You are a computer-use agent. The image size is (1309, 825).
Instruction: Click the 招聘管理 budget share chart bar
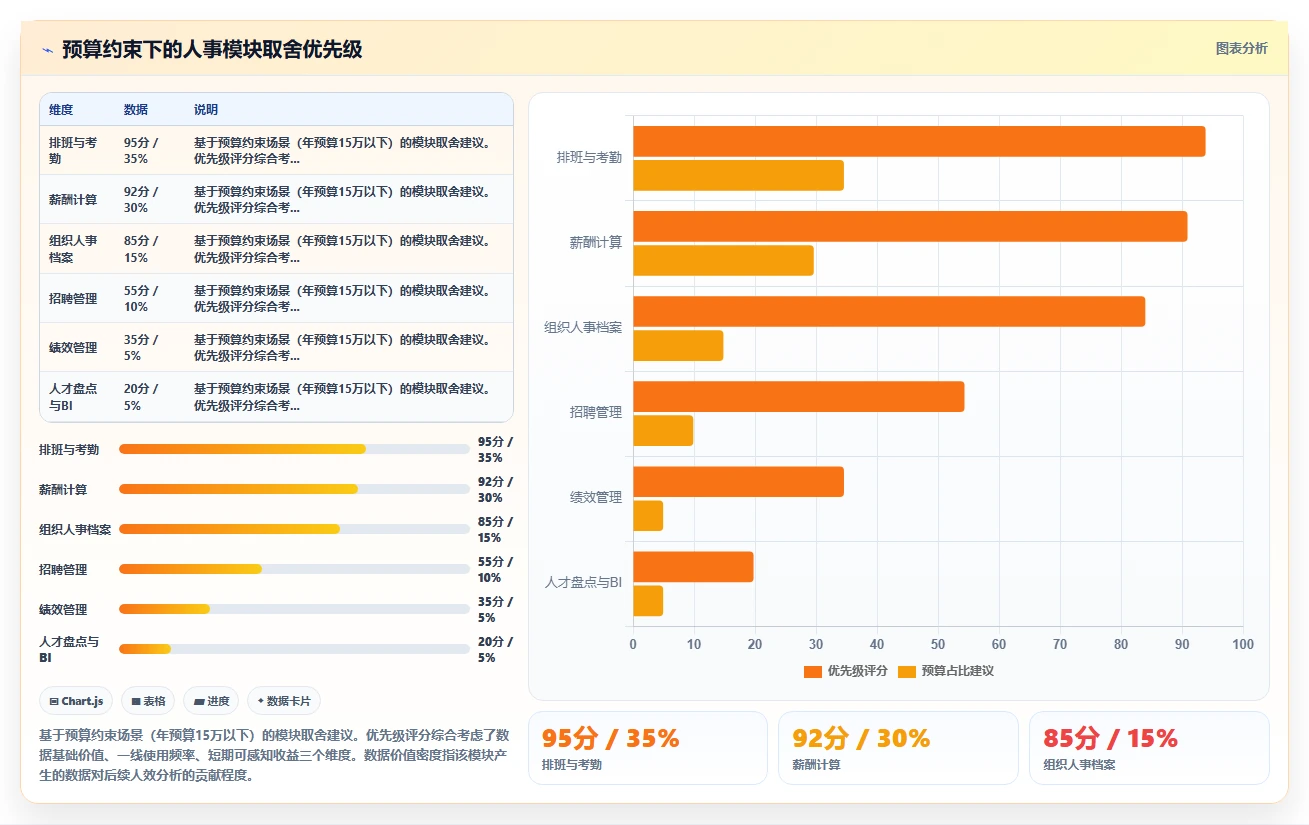(x=663, y=430)
